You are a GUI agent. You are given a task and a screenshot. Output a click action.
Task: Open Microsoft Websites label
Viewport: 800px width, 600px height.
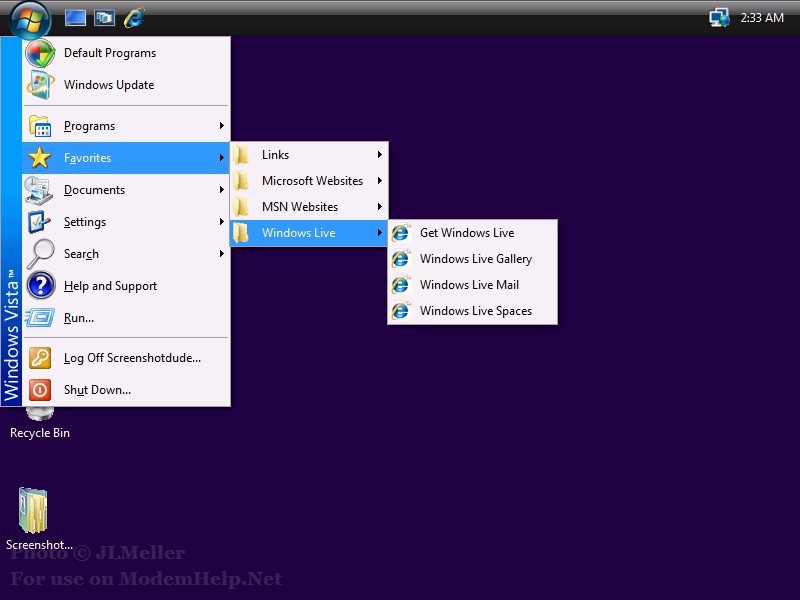(x=312, y=181)
